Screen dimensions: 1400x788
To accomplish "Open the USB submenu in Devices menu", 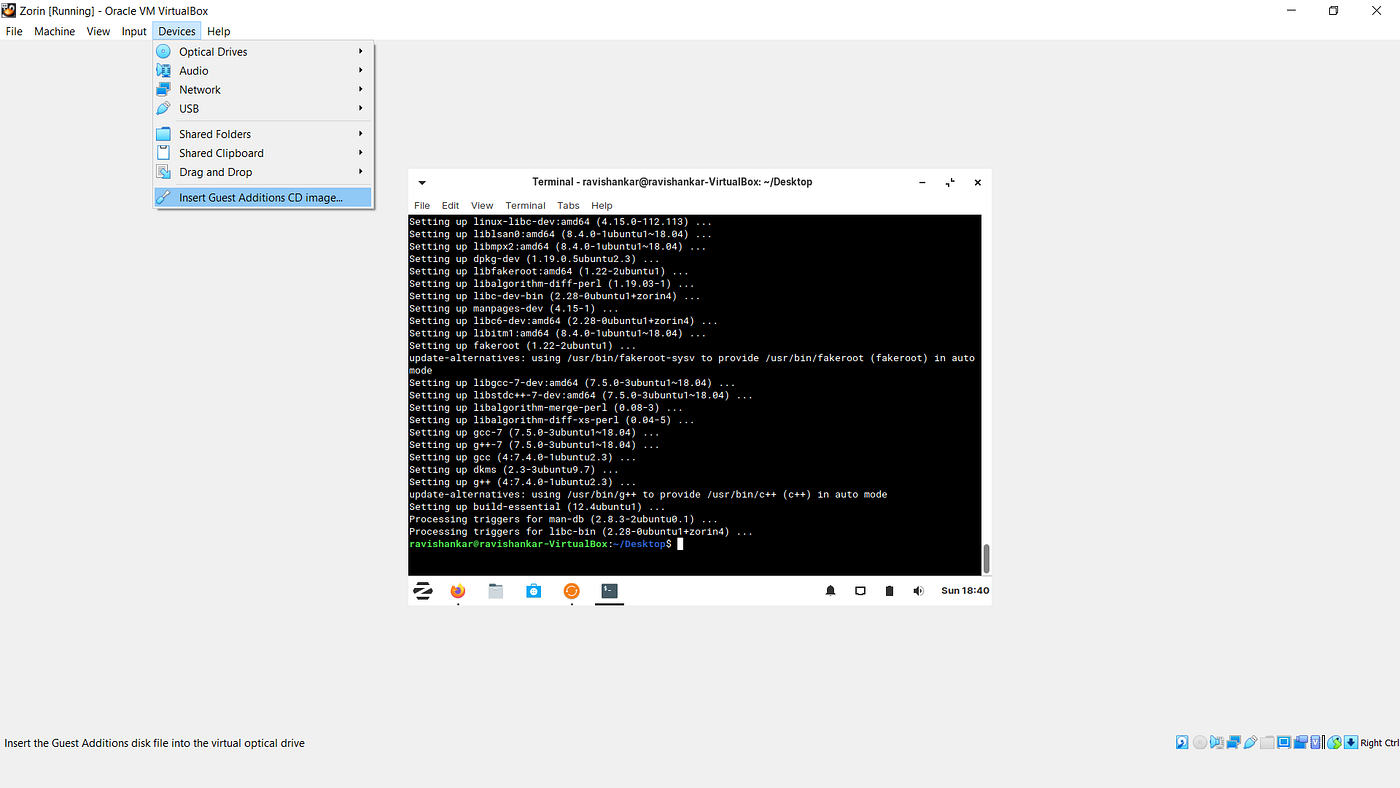I will pyautogui.click(x=263, y=108).
